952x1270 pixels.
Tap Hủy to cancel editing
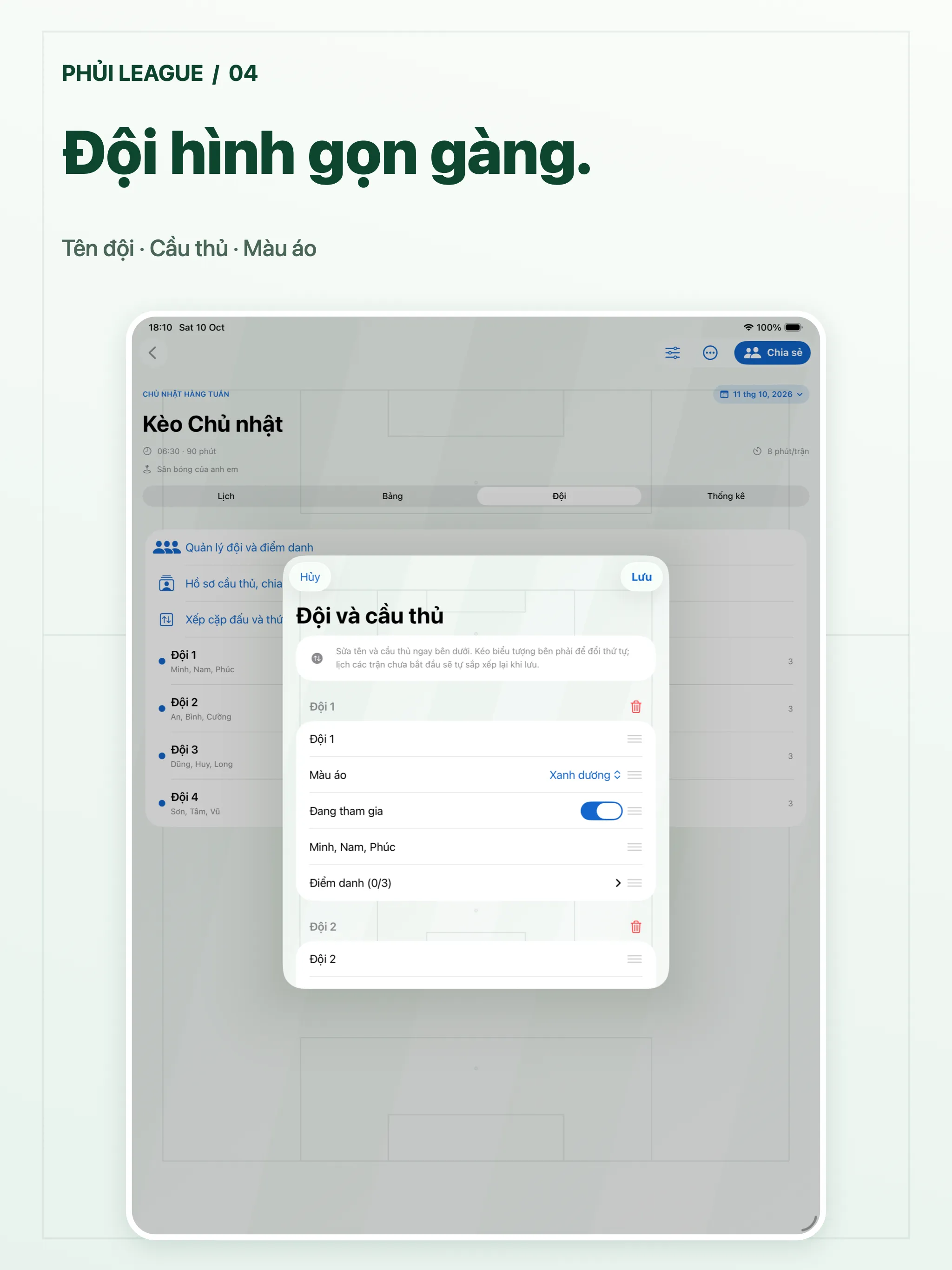click(x=310, y=577)
